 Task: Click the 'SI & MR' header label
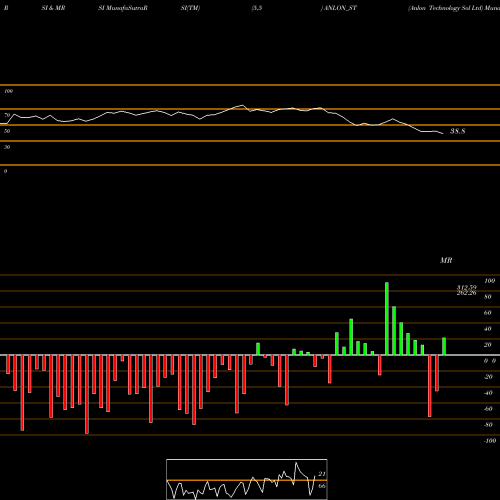pyautogui.click(x=53, y=8)
